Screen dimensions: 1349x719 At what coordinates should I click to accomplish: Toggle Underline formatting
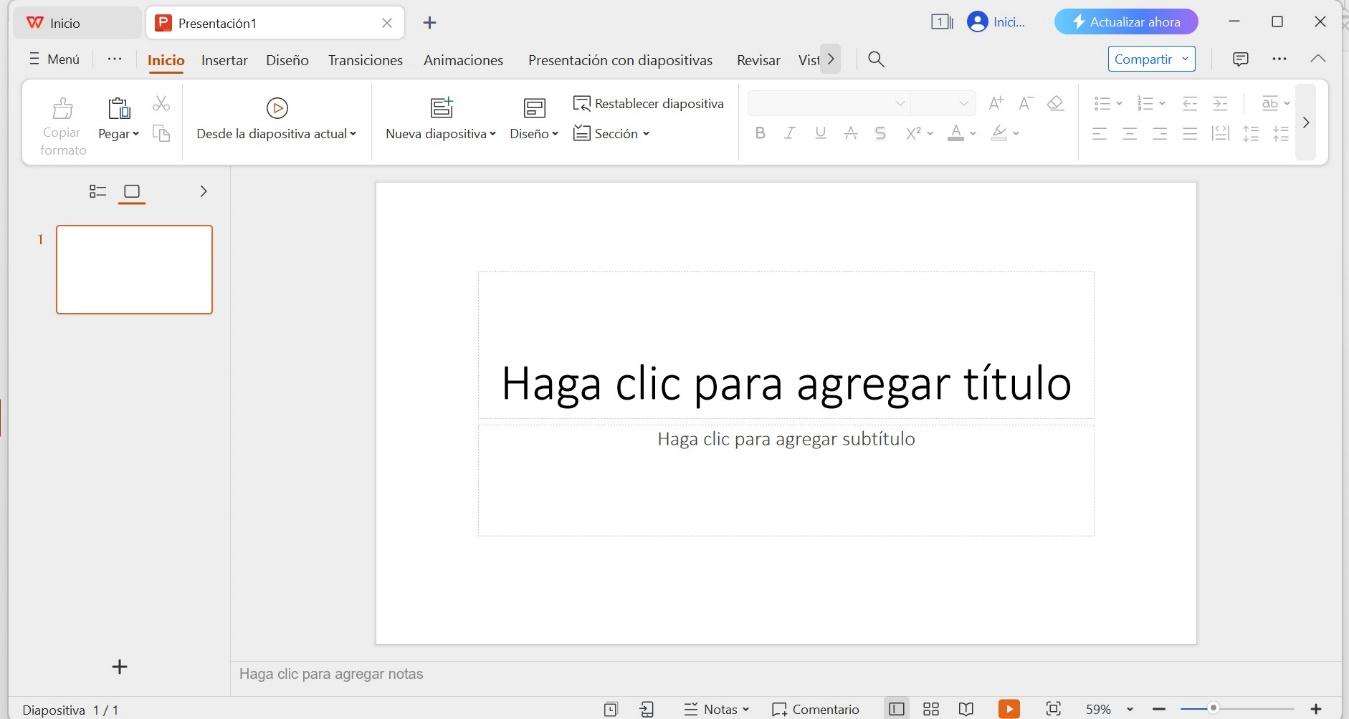(820, 132)
